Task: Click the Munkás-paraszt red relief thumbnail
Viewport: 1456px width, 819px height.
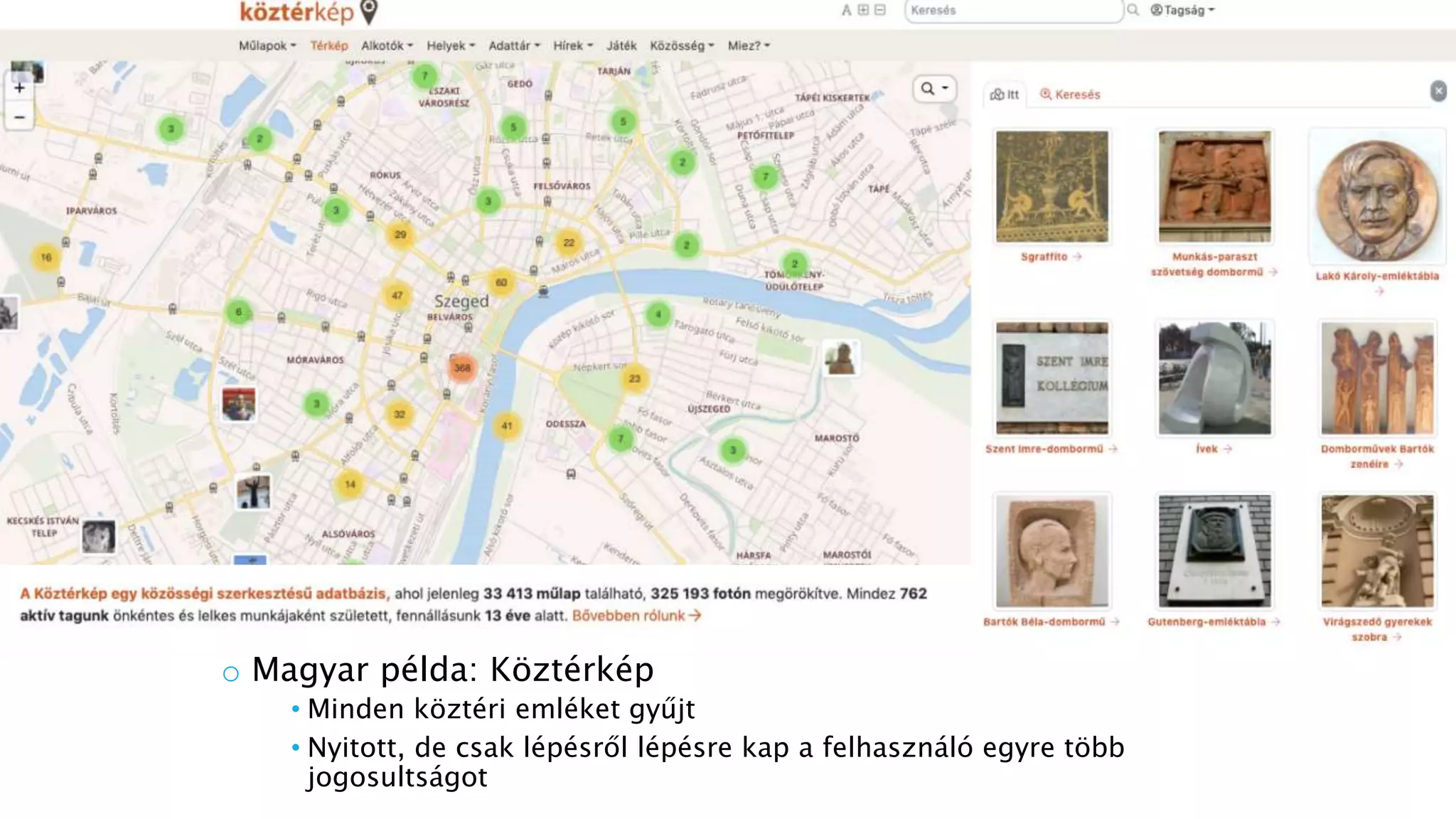Action: click(x=1214, y=186)
